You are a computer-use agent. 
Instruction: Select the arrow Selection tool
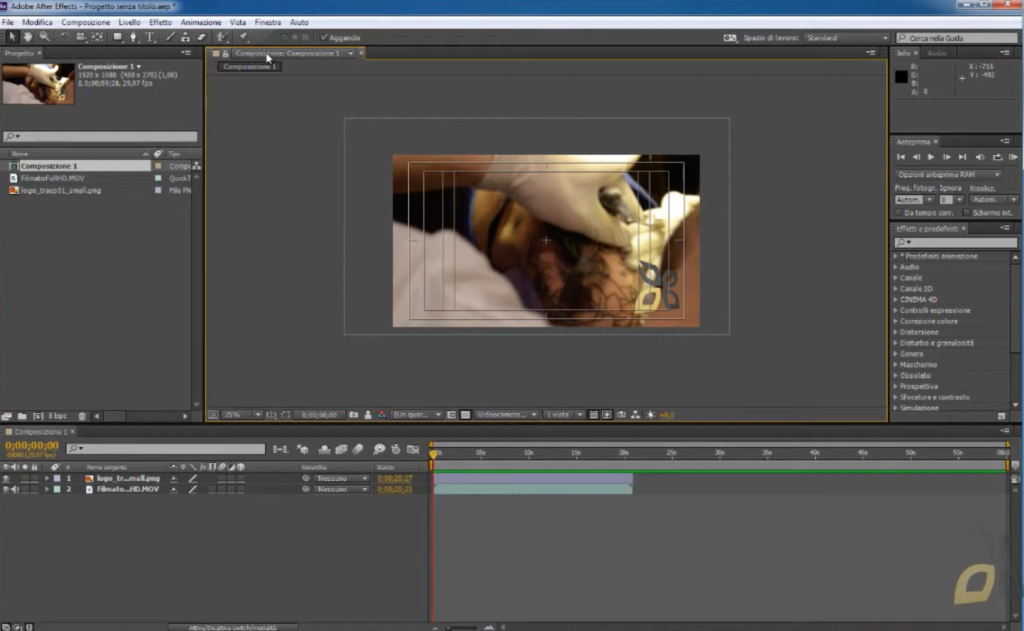pos(11,37)
